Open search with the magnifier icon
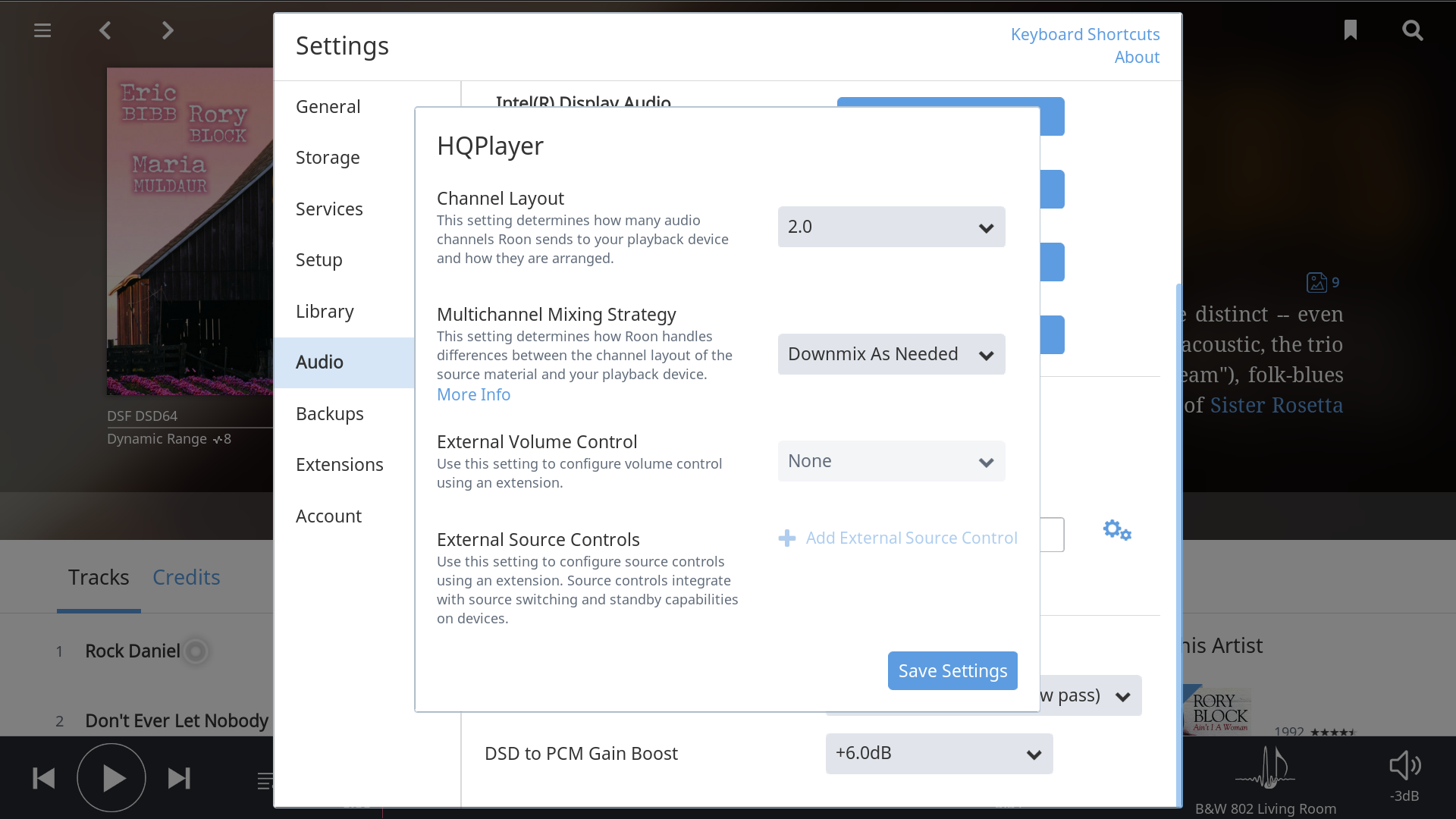 [1413, 30]
